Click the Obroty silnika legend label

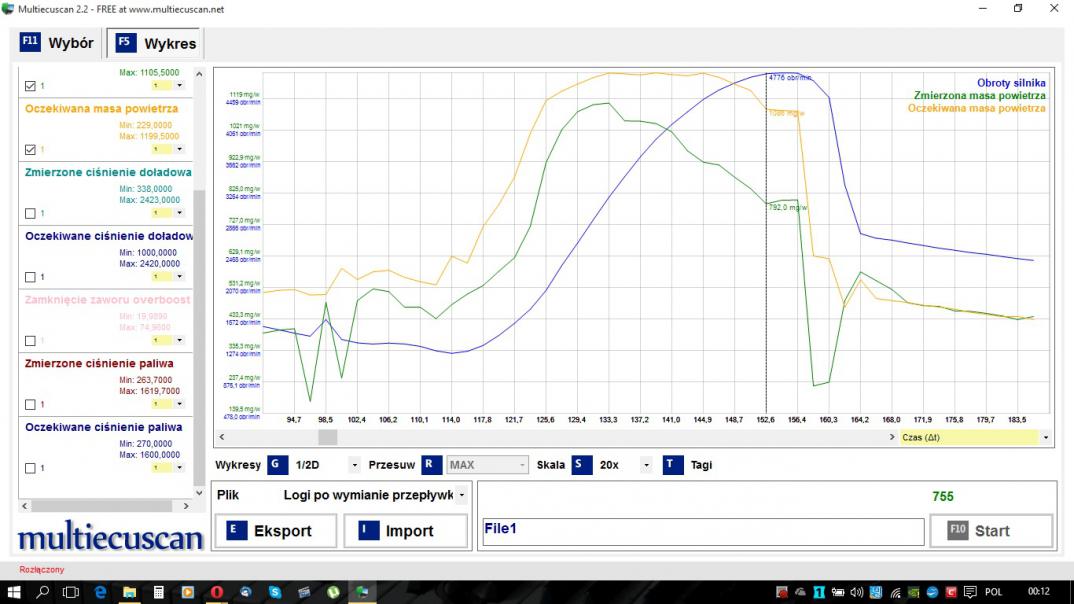(1011, 83)
